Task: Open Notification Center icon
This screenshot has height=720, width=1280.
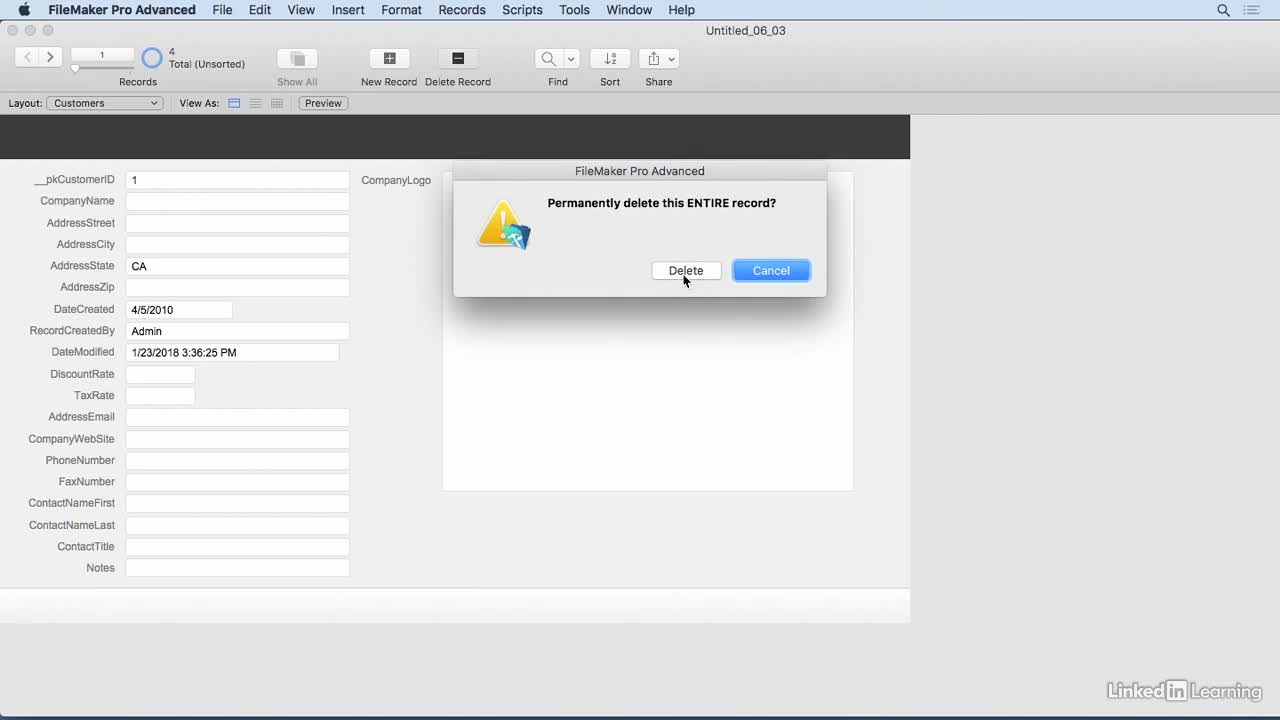Action: [x=1252, y=10]
